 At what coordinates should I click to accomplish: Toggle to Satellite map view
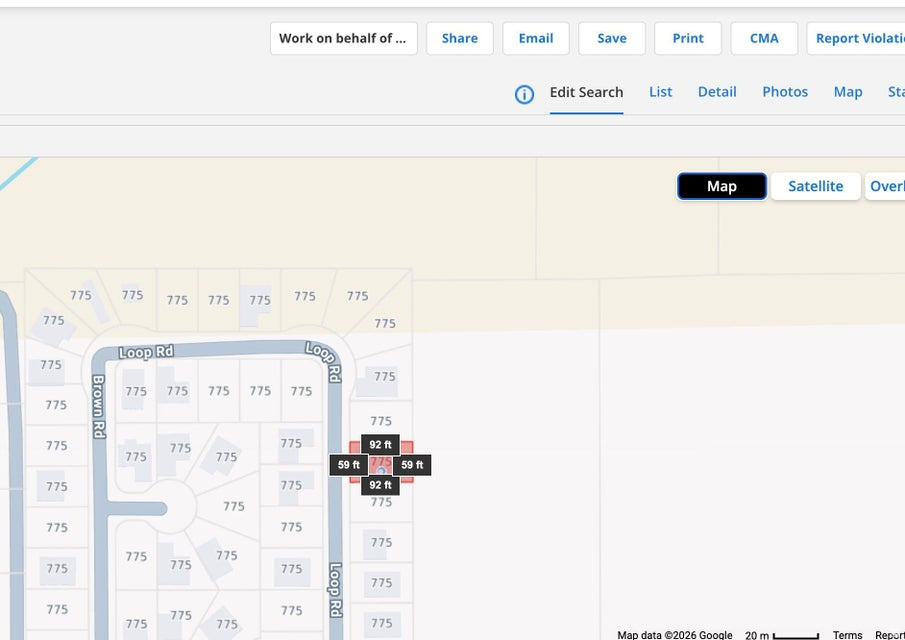pyautogui.click(x=815, y=186)
